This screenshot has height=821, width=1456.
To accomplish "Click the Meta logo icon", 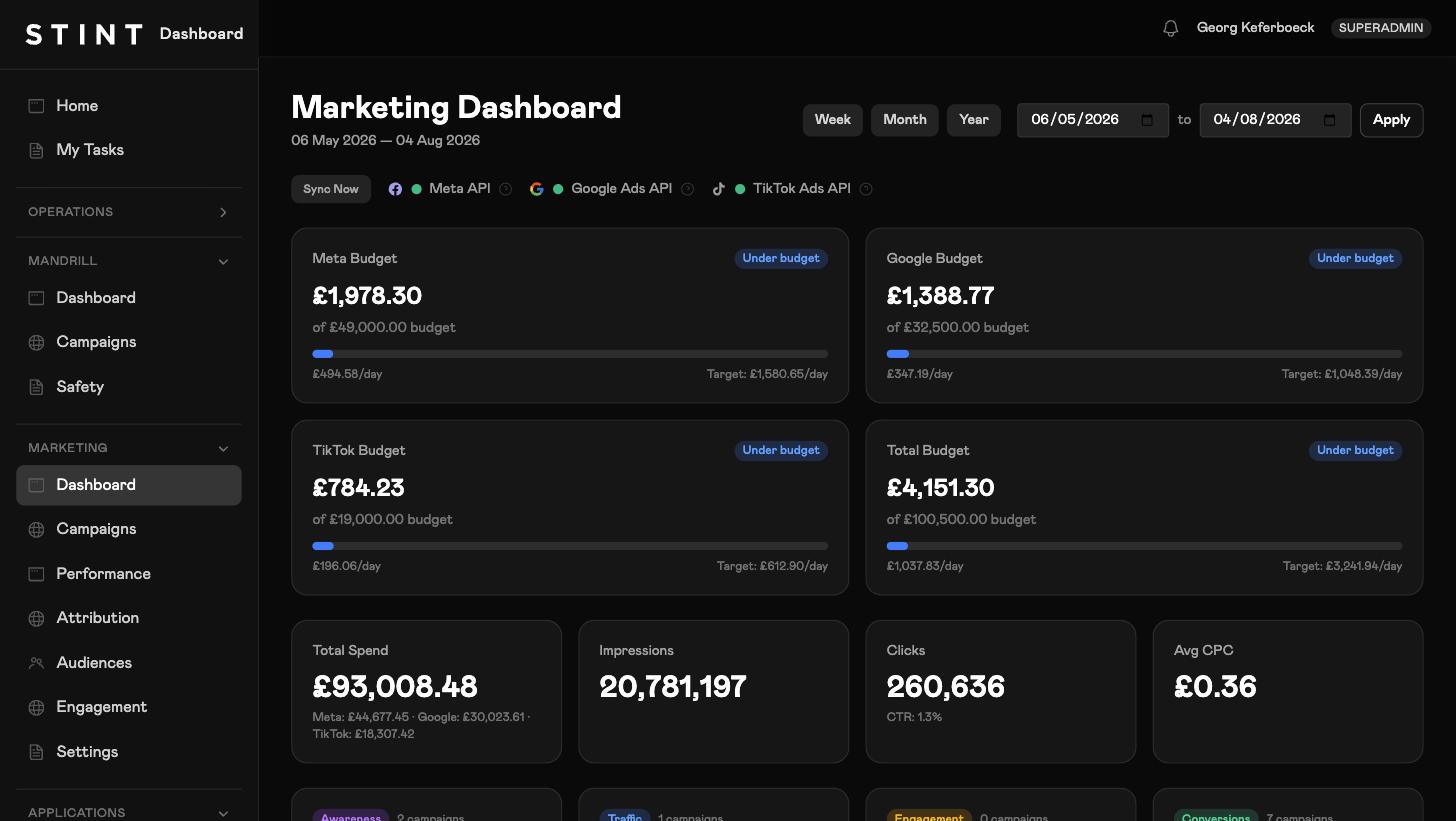I will point(395,189).
